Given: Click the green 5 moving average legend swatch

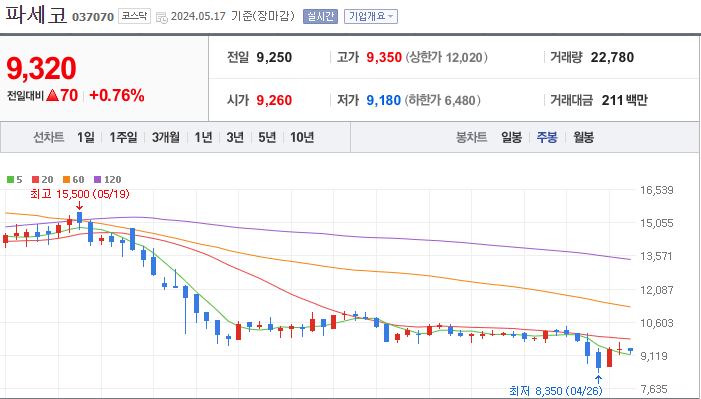Looking at the screenshot, I should point(10,180).
